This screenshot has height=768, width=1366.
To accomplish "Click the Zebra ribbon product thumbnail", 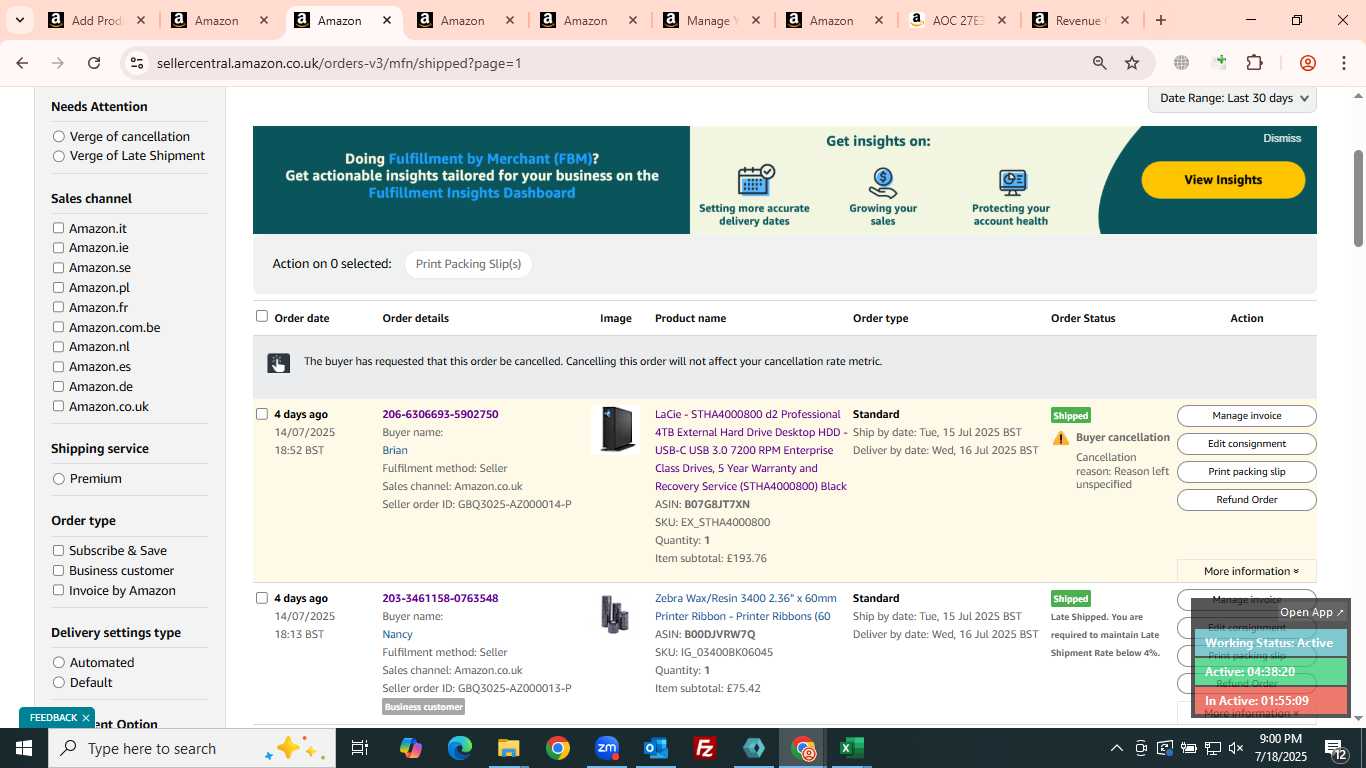I will tap(616, 613).
